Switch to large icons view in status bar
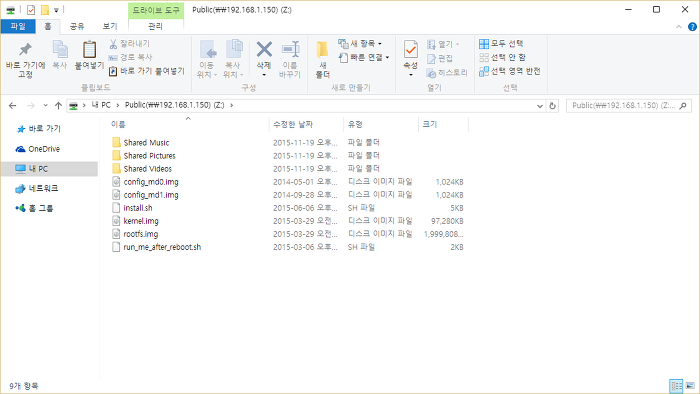The height and width of the screenshot is (394, 700). [x=690, y=386]
